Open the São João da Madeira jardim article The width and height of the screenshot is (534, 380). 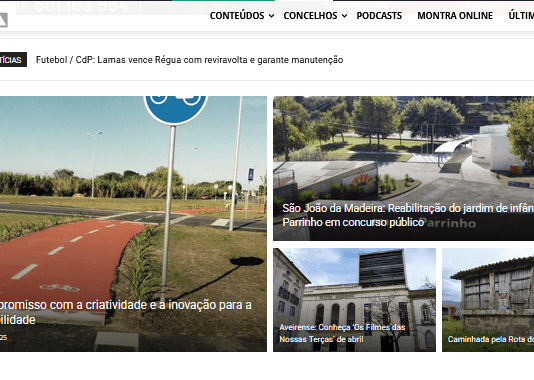pyautogui.click(x=408, y=215)
